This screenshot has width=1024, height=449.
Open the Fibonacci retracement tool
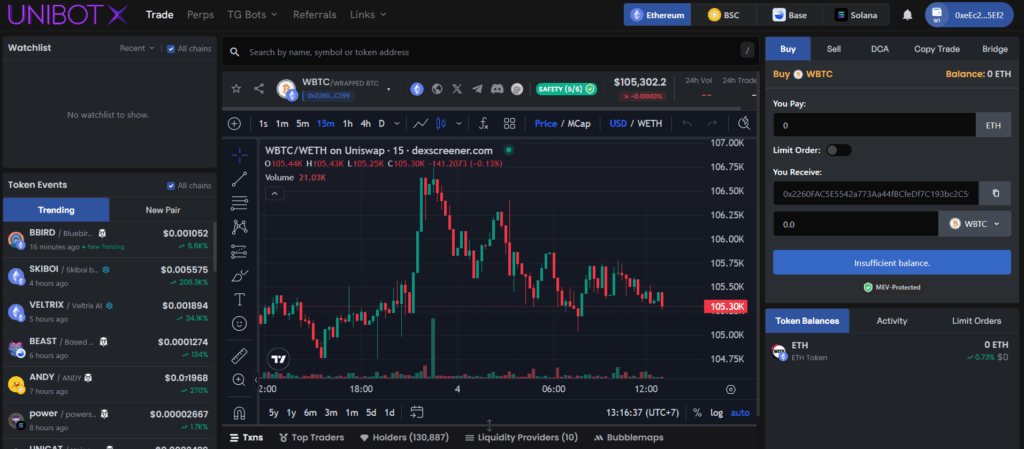tap(240, 203)
